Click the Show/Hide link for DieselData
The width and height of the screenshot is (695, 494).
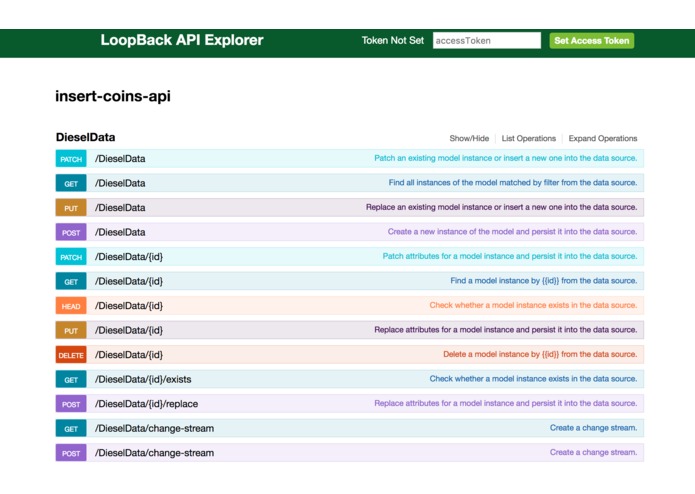tap(469, 138)
